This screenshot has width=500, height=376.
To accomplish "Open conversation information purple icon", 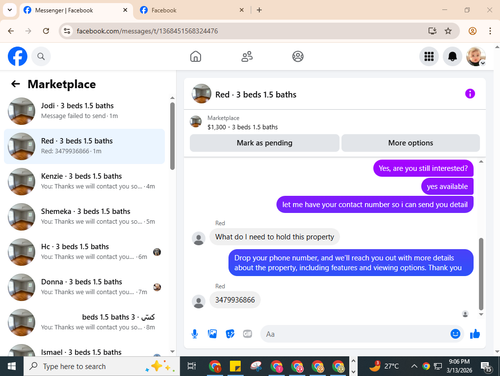I will pyautogui.click(x=470, y=94).
